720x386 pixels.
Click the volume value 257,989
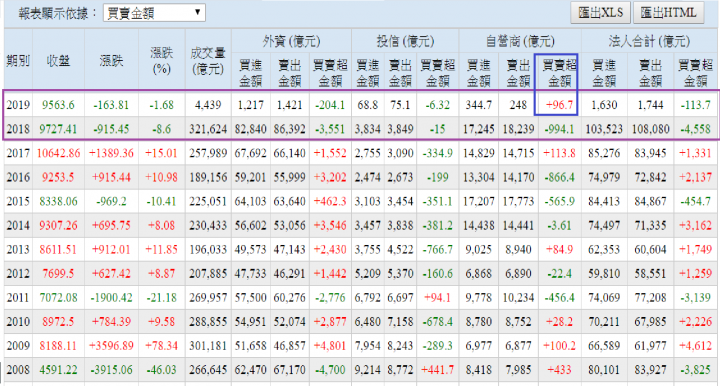coord(208,153)
